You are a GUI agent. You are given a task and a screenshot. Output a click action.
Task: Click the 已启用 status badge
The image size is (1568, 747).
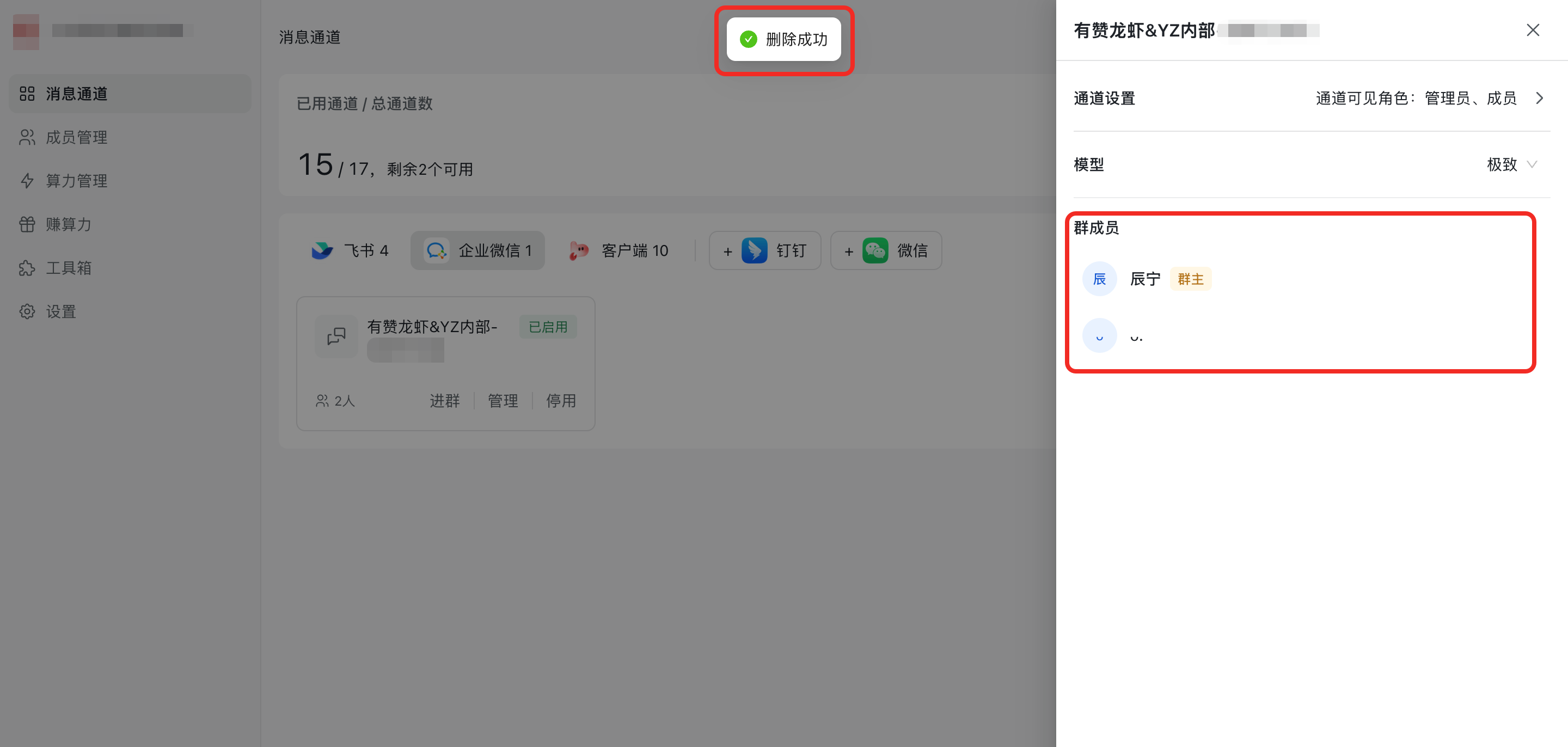[548, 327]
